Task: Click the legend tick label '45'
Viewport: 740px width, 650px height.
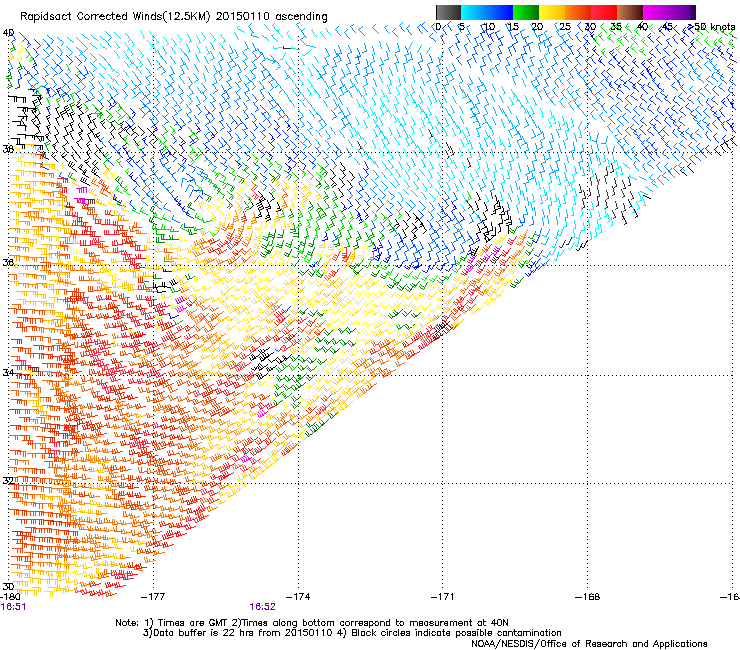Action: click(667, 27)
